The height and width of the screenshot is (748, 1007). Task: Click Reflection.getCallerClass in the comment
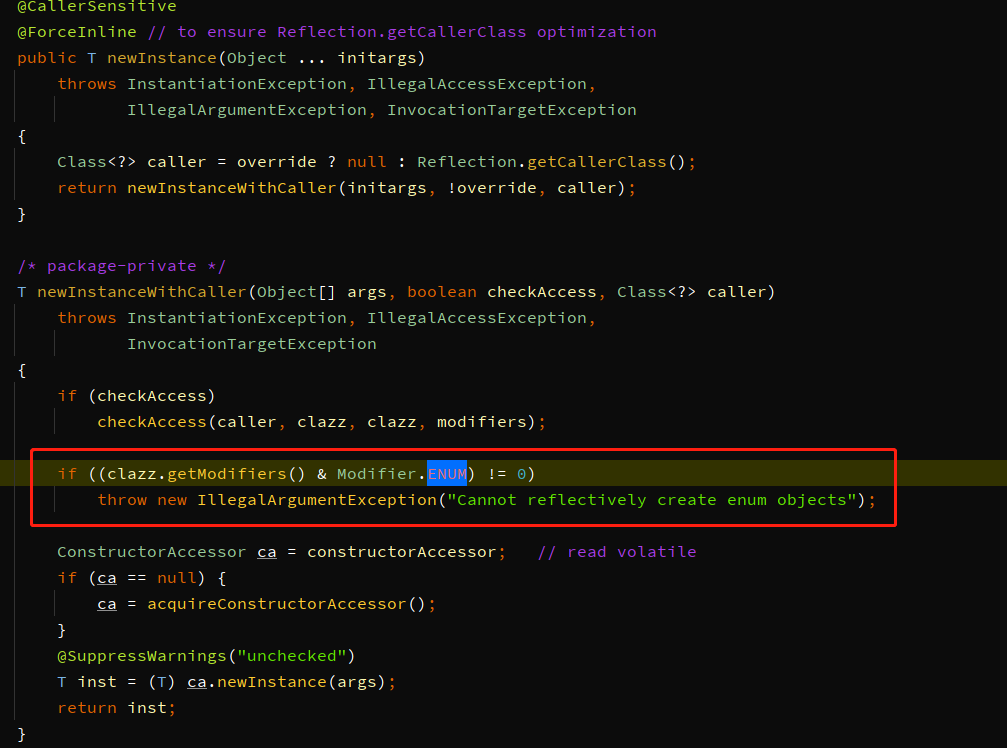[x=401, y=32]
